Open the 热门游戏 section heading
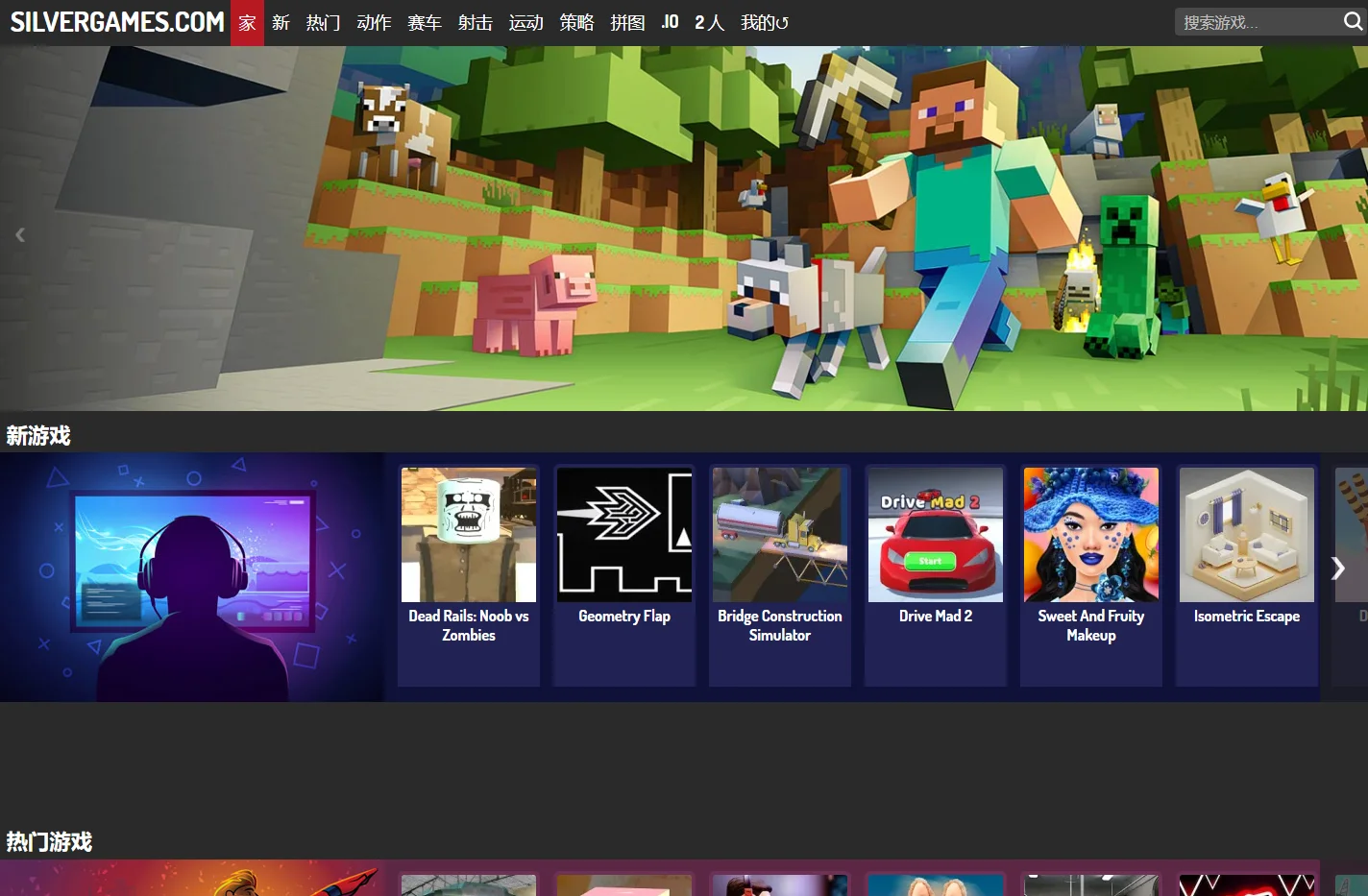 click(49, 842)
